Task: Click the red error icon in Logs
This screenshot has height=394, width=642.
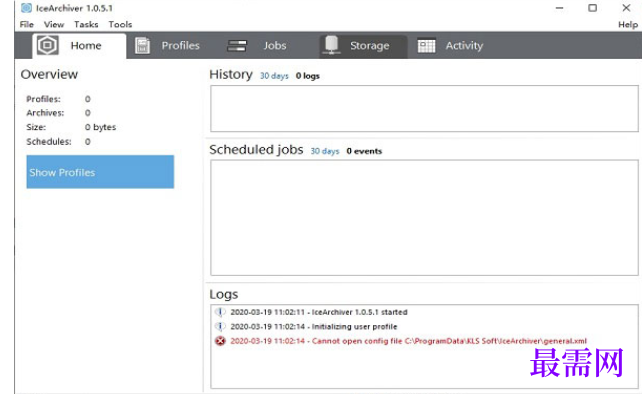Action: 220,341
